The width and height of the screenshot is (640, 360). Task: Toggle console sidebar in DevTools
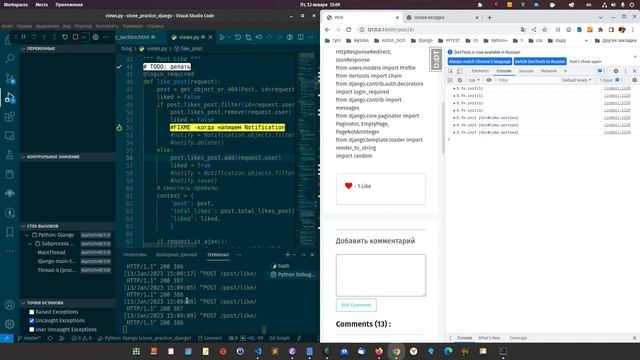[x=451, y=80]
